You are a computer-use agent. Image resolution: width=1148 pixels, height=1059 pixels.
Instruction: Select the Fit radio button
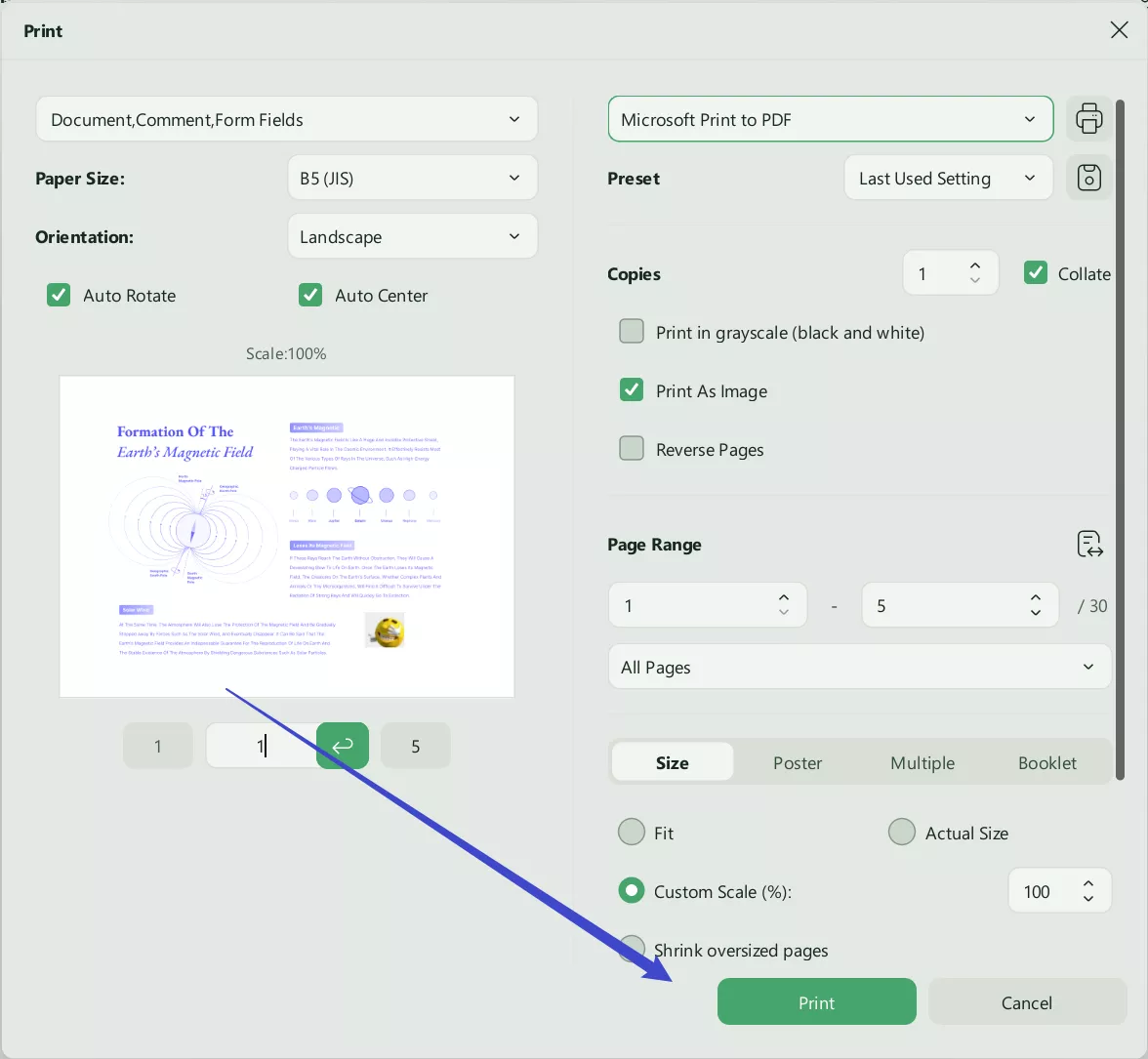pos(631,833)
